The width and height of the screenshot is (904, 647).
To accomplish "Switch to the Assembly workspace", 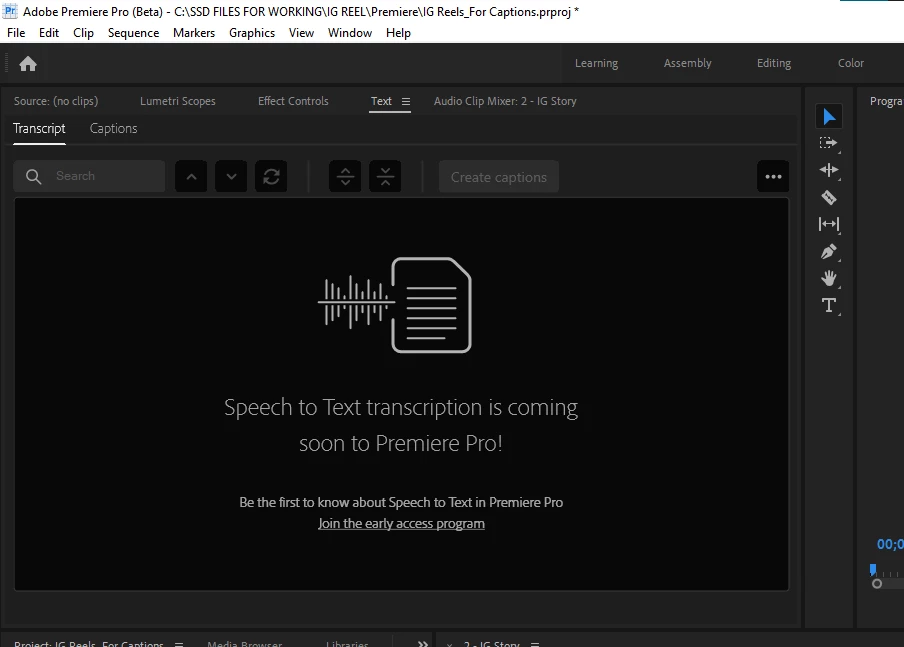I will click(x=687, y=63).
